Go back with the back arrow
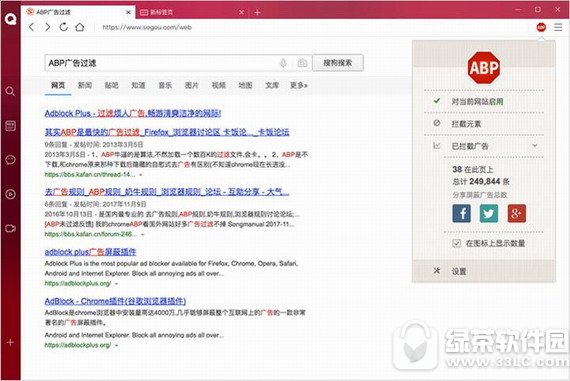This screenshot has width=570, height=381. pos(32,27)
